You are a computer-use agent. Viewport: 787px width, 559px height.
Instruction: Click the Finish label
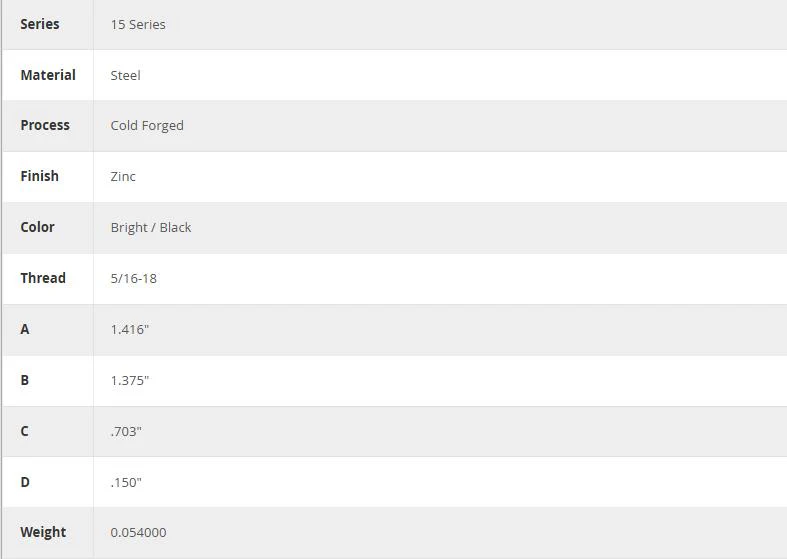click(39, 176)
